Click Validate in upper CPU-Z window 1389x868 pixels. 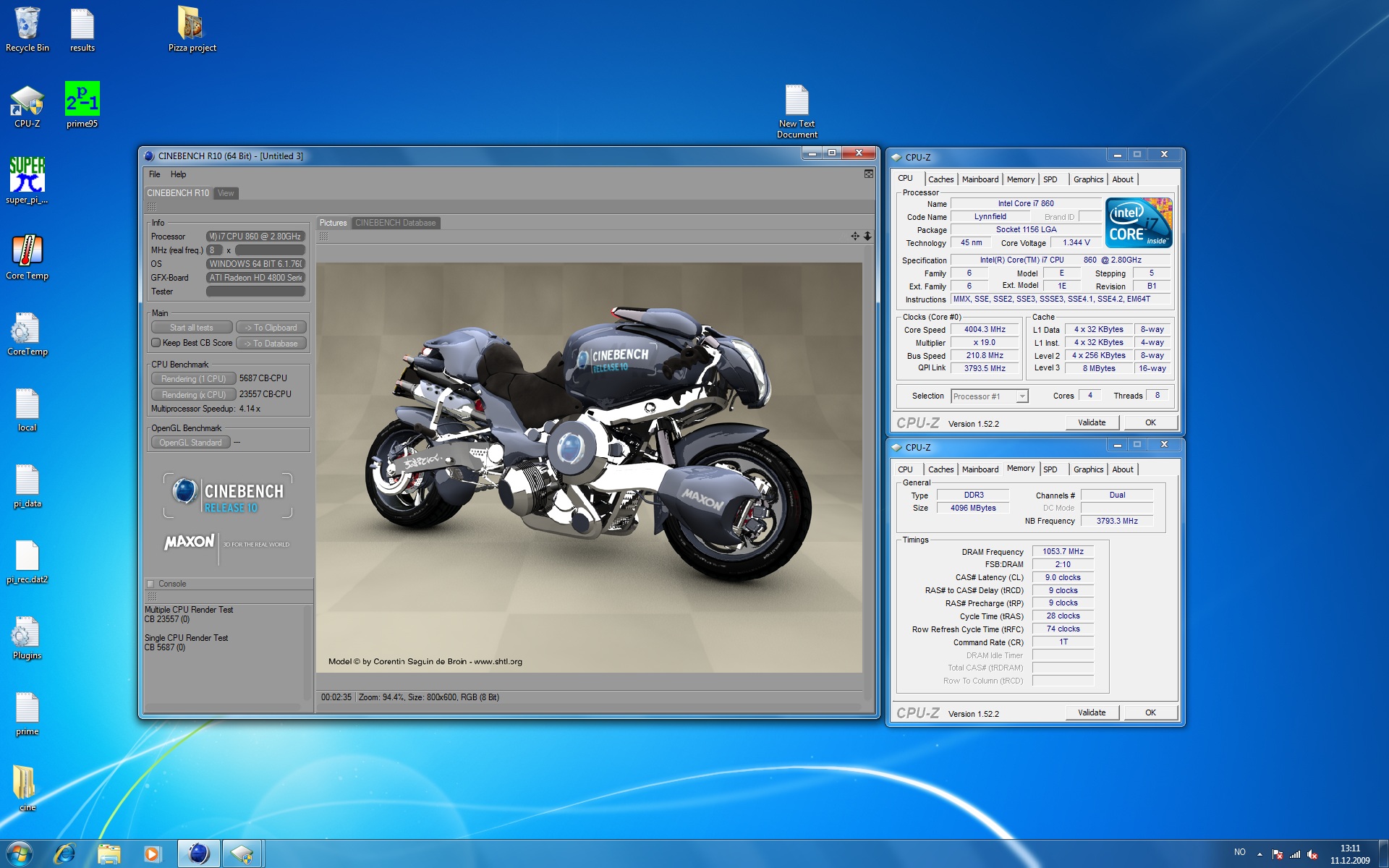click(1092, 422)
